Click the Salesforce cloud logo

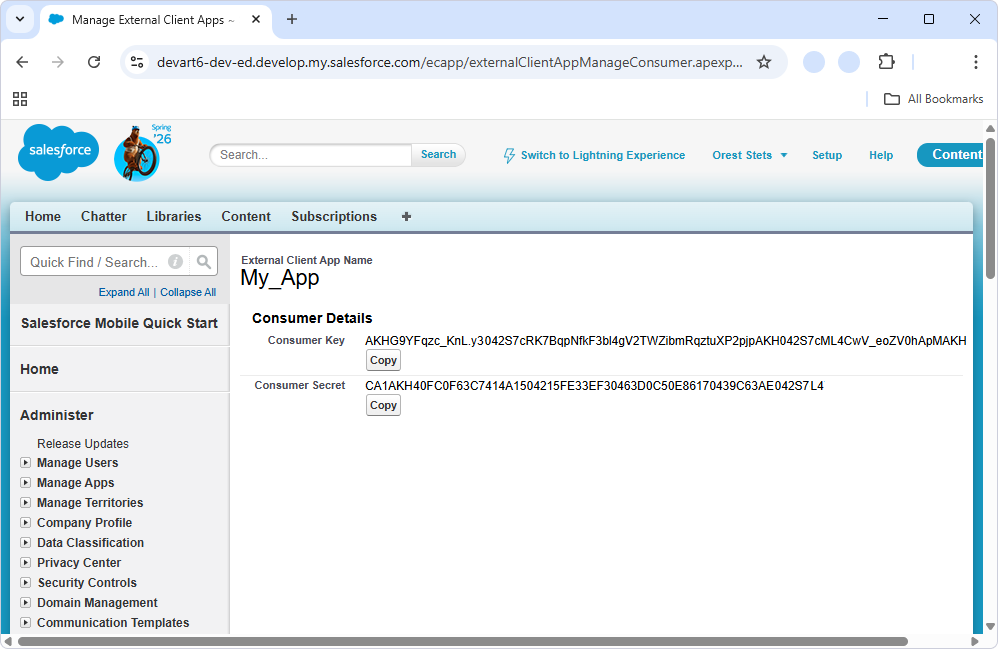57,150
